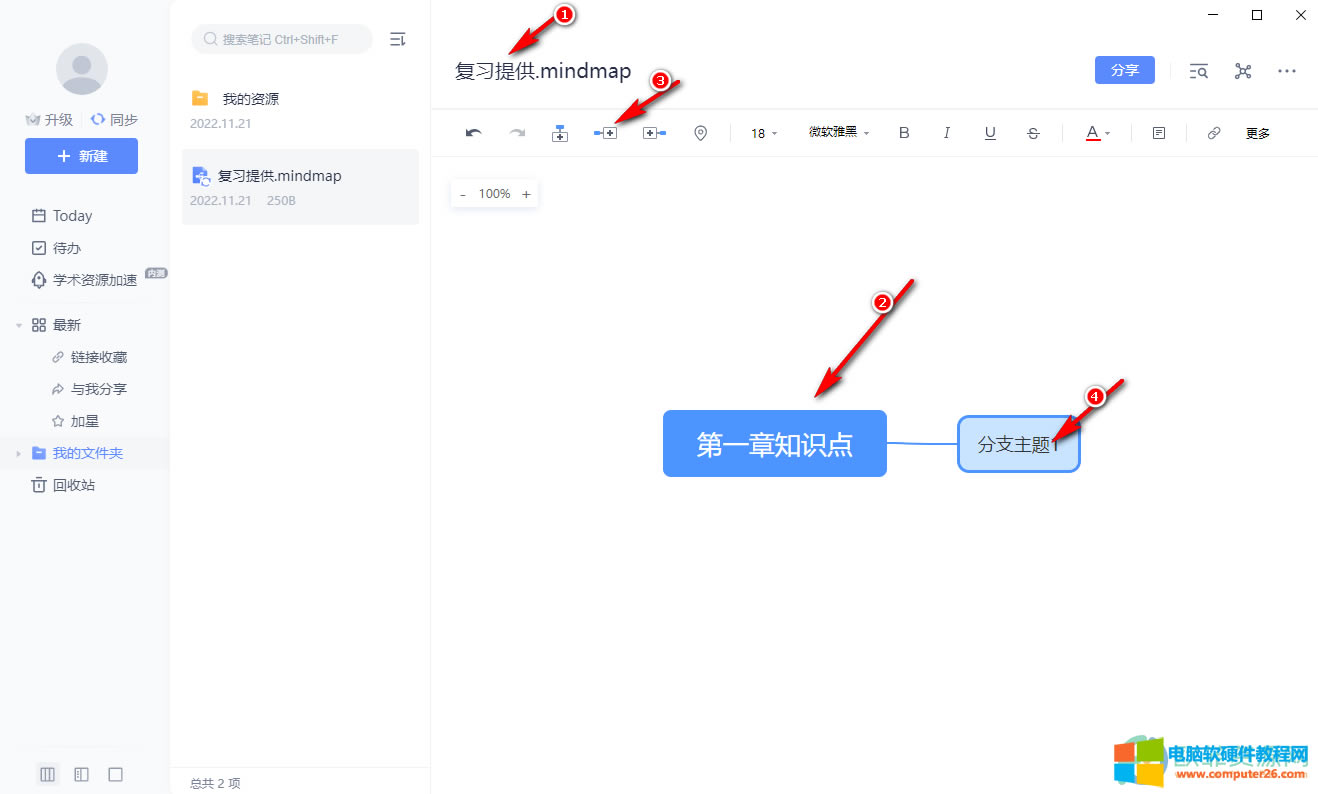The image size is (1318, 794).
Task: Toggle italic formatting
Action: (947, 133)
